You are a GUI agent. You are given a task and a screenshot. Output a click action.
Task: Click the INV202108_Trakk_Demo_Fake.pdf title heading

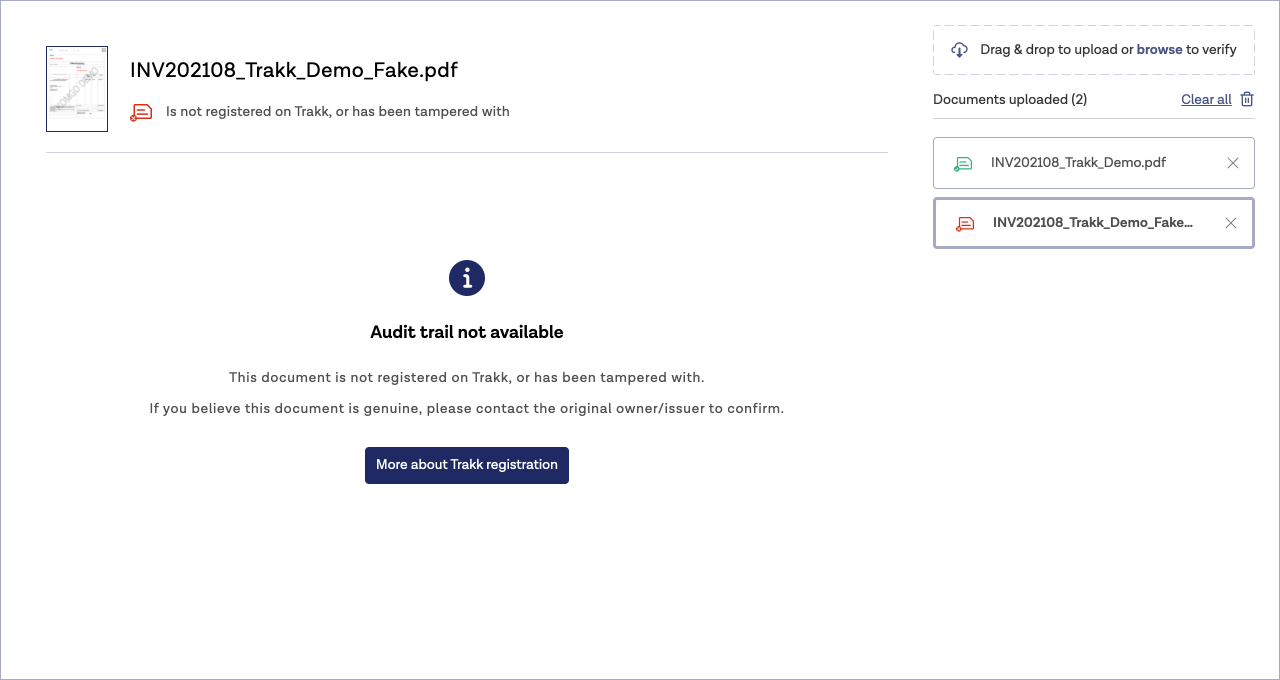pos(294,70)
